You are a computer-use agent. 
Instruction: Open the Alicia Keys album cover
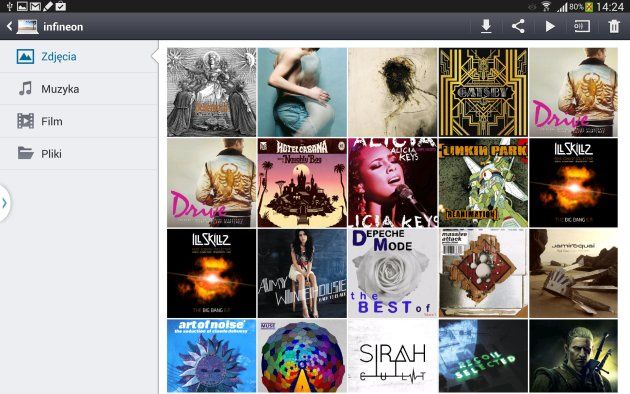(393, 183)
